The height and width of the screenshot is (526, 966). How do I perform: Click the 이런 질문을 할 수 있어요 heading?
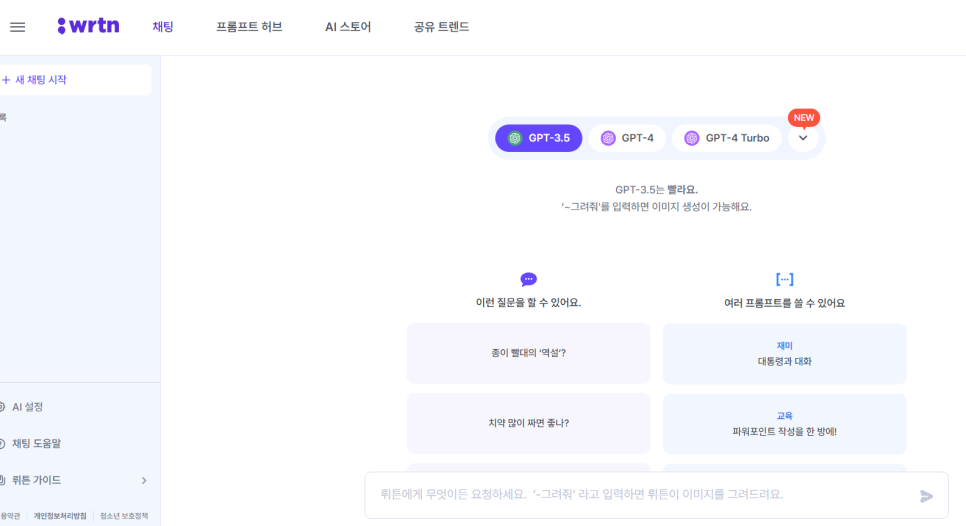529,303
